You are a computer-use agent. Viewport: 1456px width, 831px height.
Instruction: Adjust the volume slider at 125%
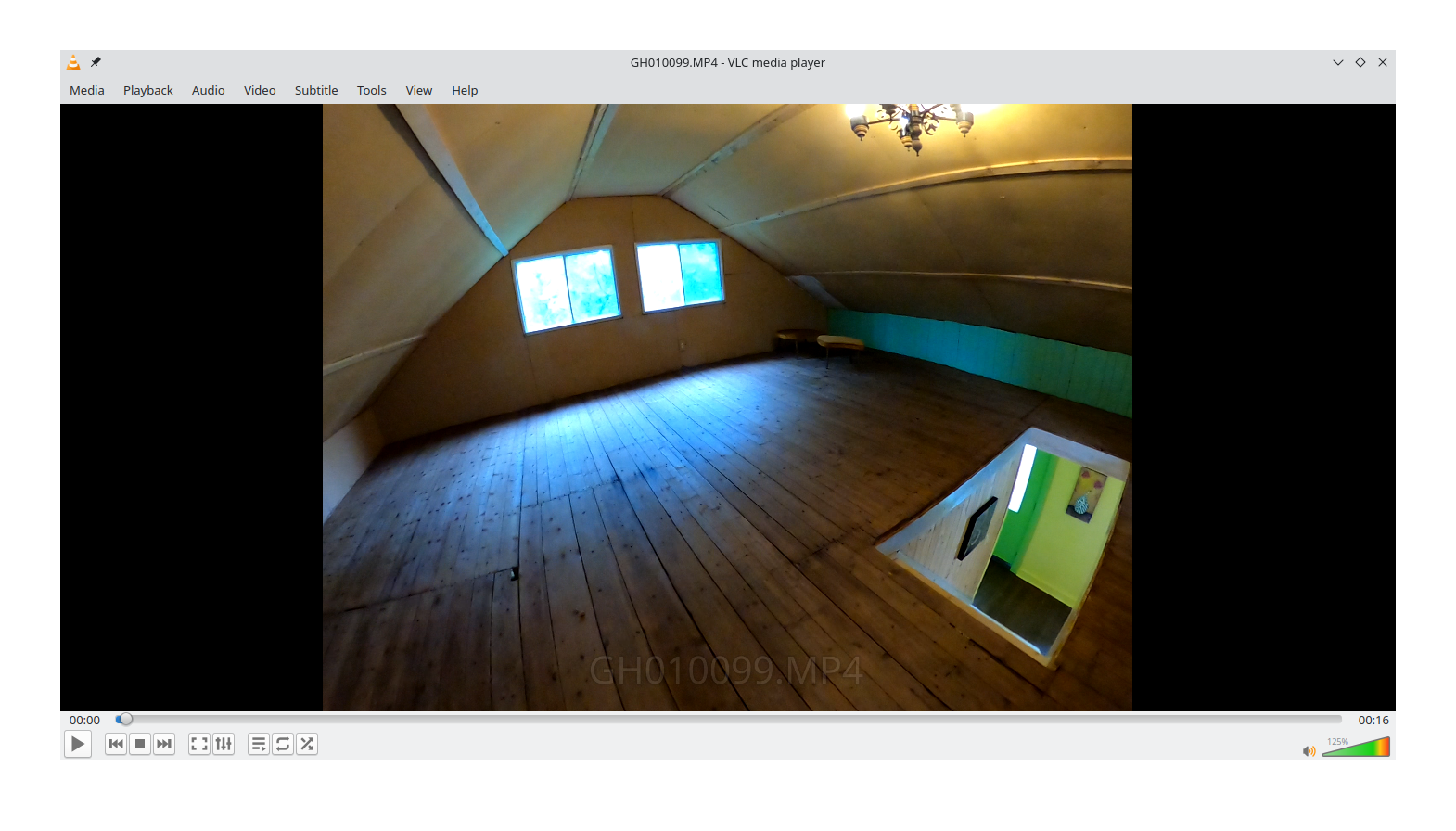coord(1356,747)
